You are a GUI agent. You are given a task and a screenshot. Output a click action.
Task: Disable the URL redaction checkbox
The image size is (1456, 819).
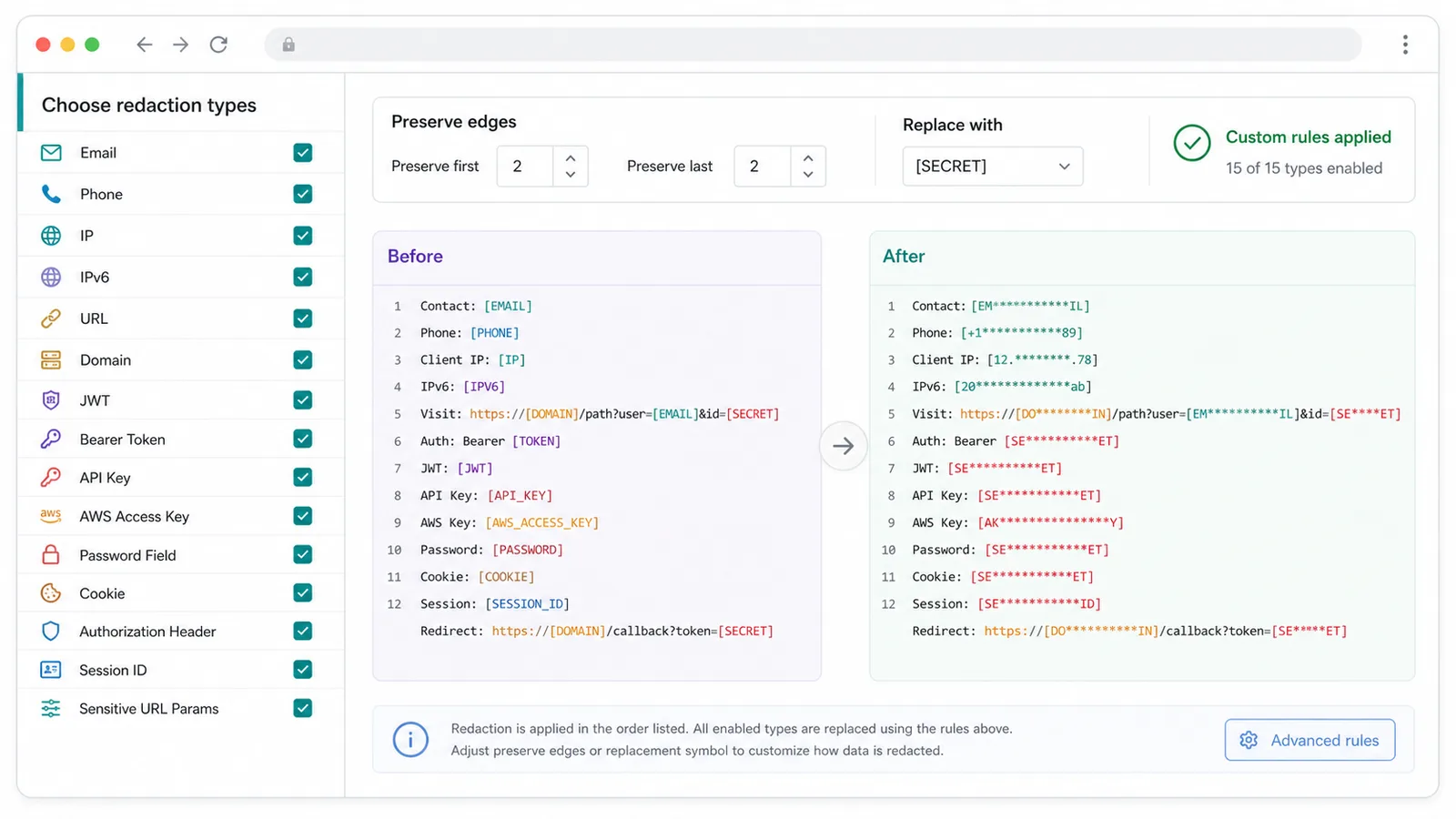pyautogui.click(x=303, y=318)
